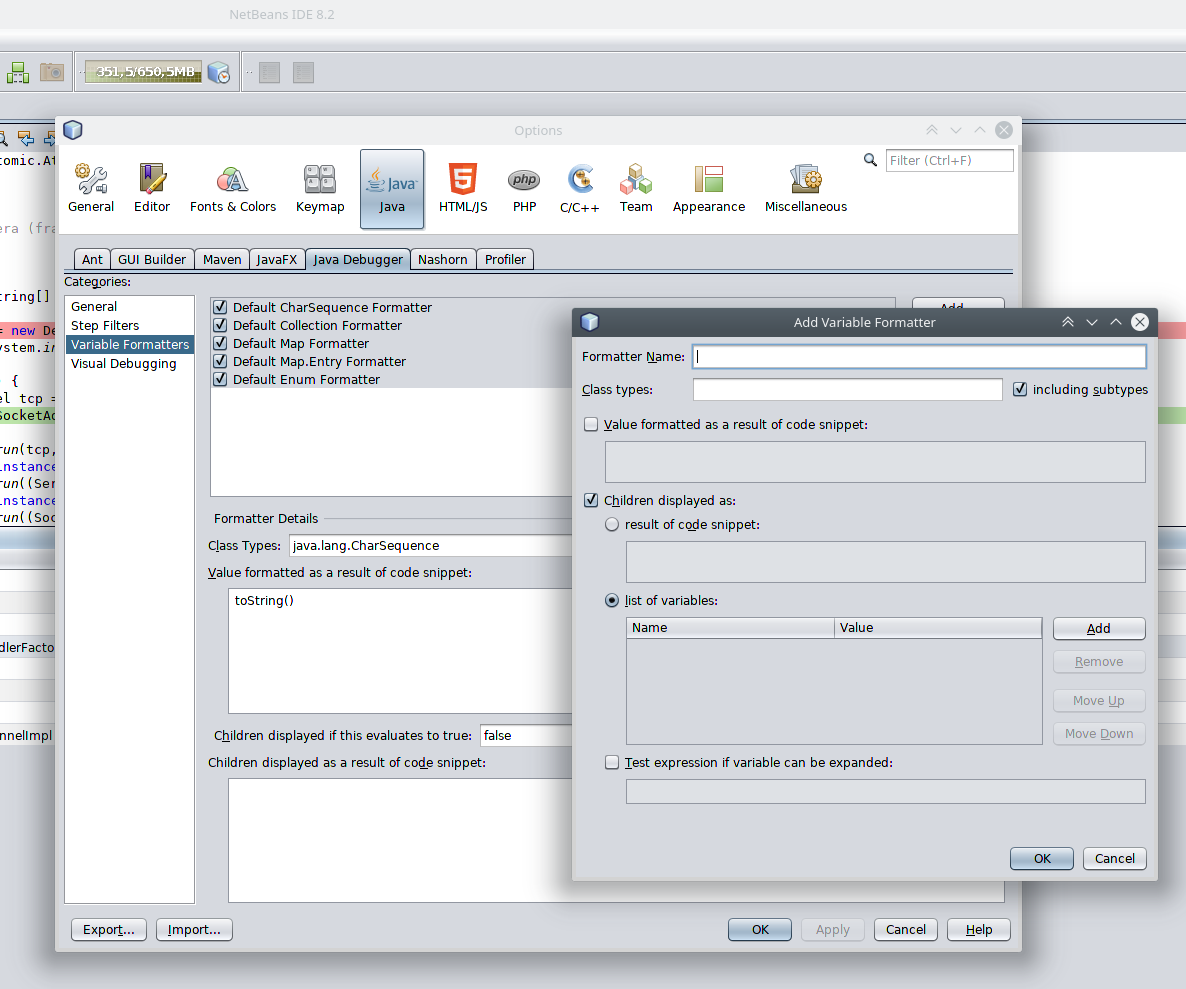1186x989 pixels.
Task: Enable Value formatted as code snippet checkbox
Action: [591, 424]
